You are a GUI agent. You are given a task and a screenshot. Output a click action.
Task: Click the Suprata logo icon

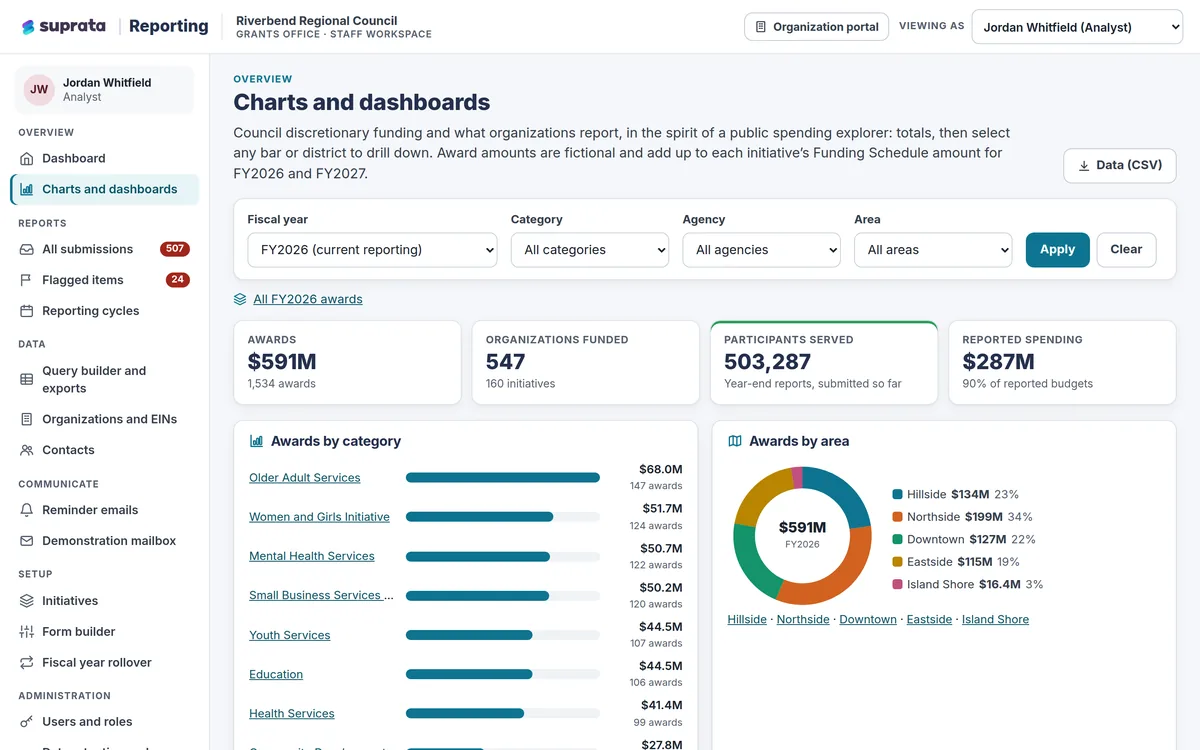(x=28, y=27)
